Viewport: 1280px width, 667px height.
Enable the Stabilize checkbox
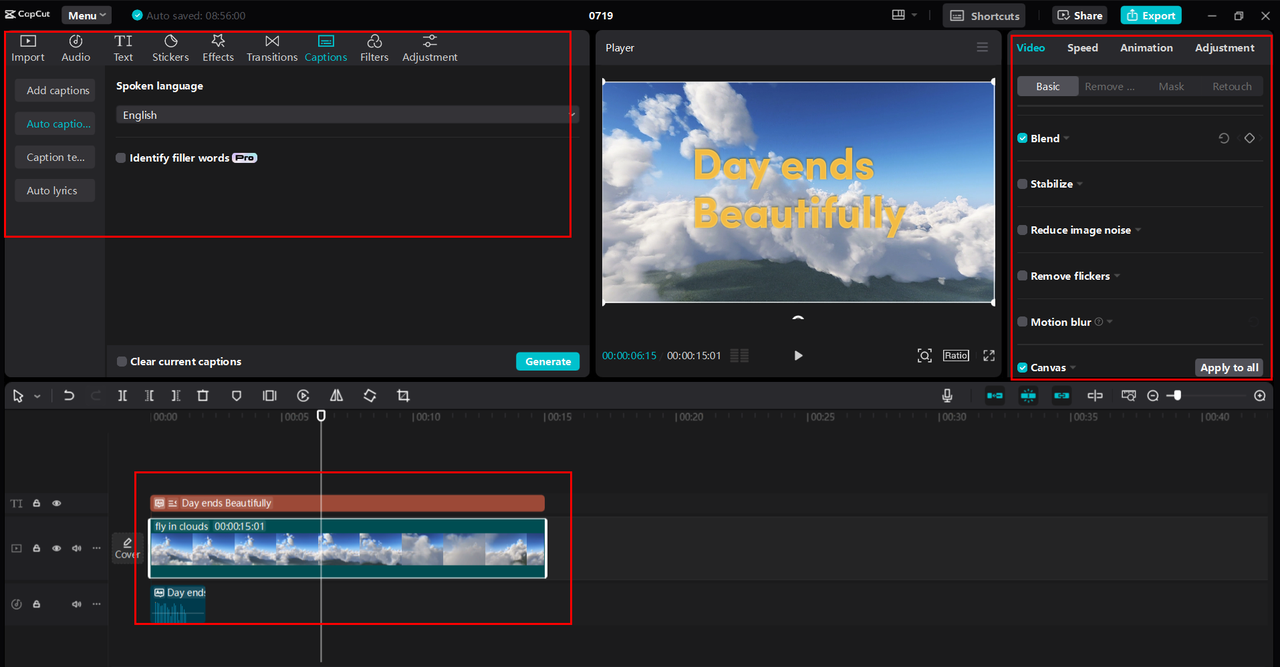1022,184
